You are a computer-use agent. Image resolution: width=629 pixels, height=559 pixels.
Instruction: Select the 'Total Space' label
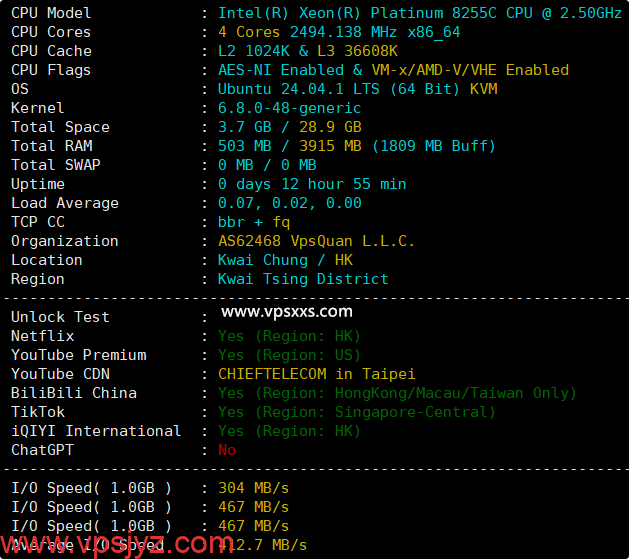tap(61, 127)
